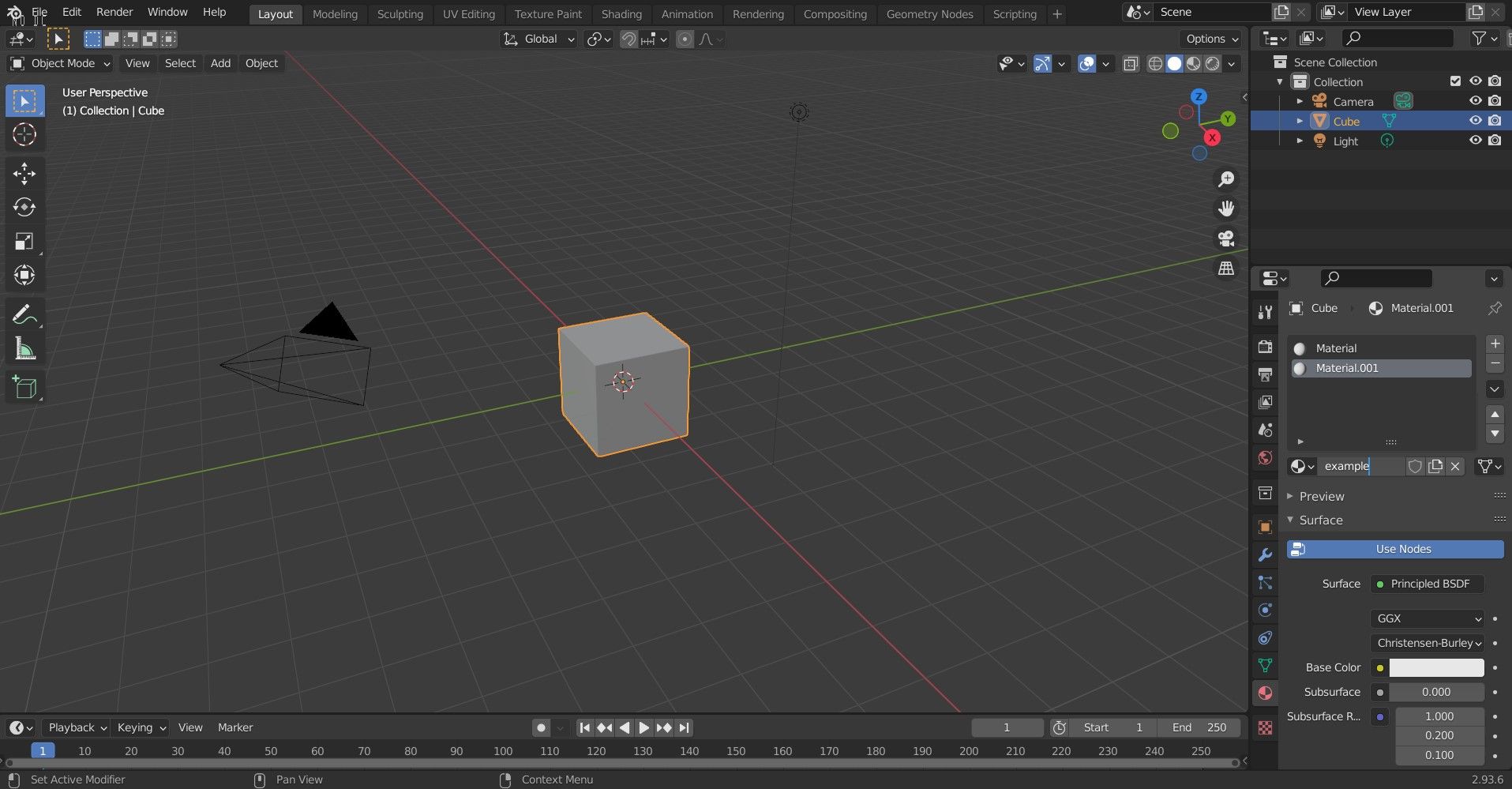The image size is (1512, 789).
Task: Switch to the Shading workspace tab
Action: coord(621,14)
